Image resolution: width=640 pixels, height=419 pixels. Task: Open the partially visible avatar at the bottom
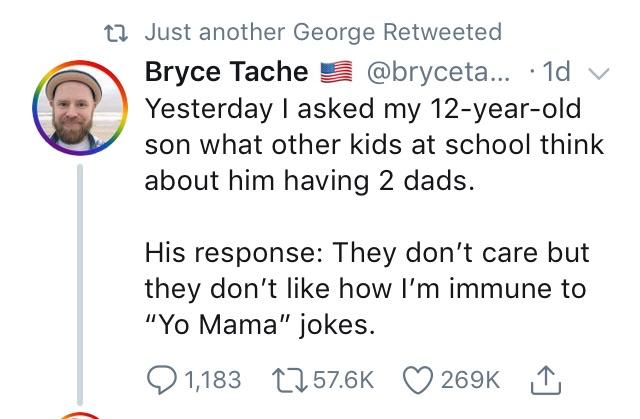click(x=81, y=413)
